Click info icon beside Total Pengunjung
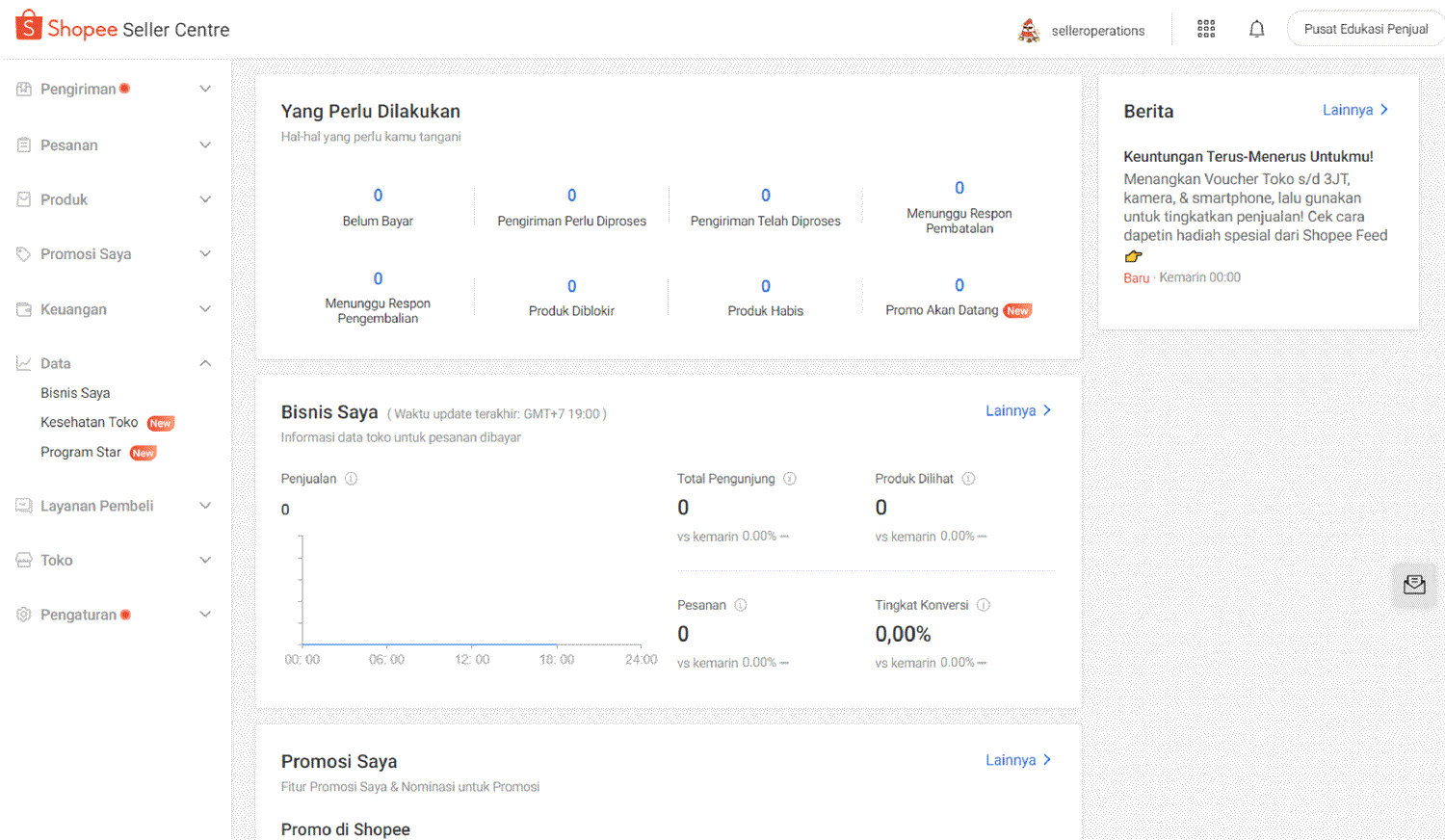 (790, 479)
